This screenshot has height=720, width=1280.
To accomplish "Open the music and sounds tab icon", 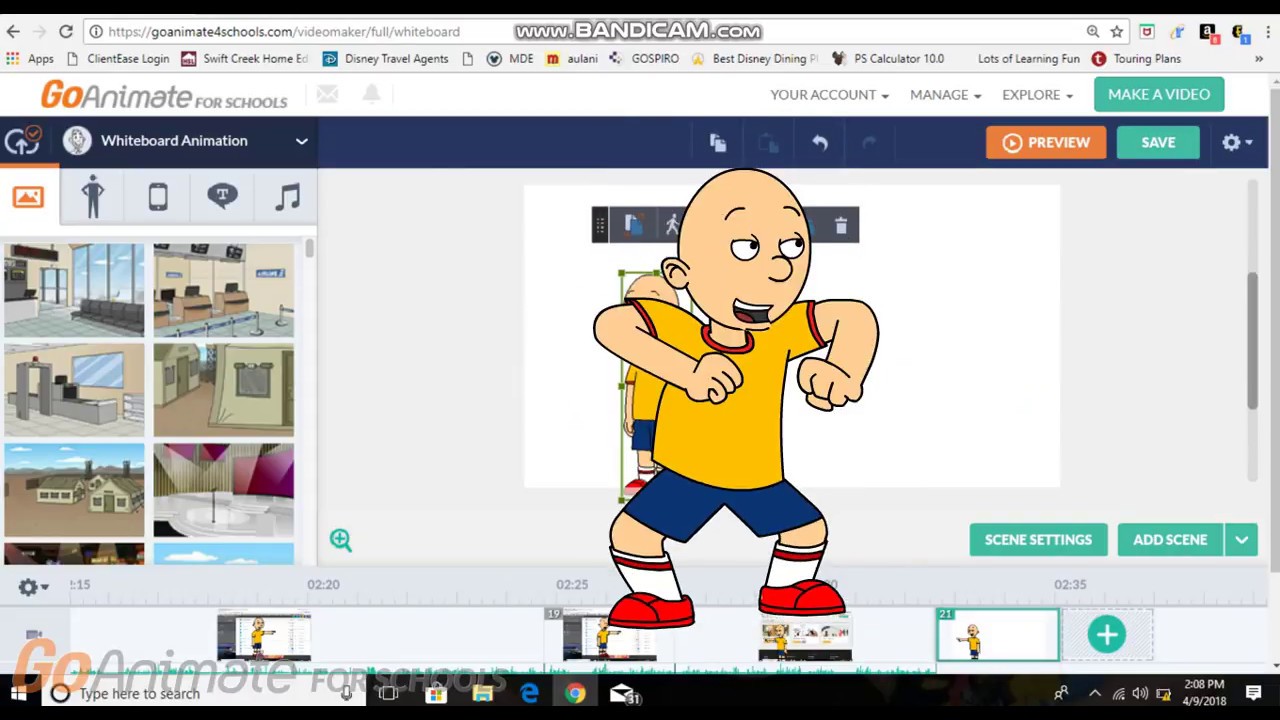I will [x=287, y=196].
